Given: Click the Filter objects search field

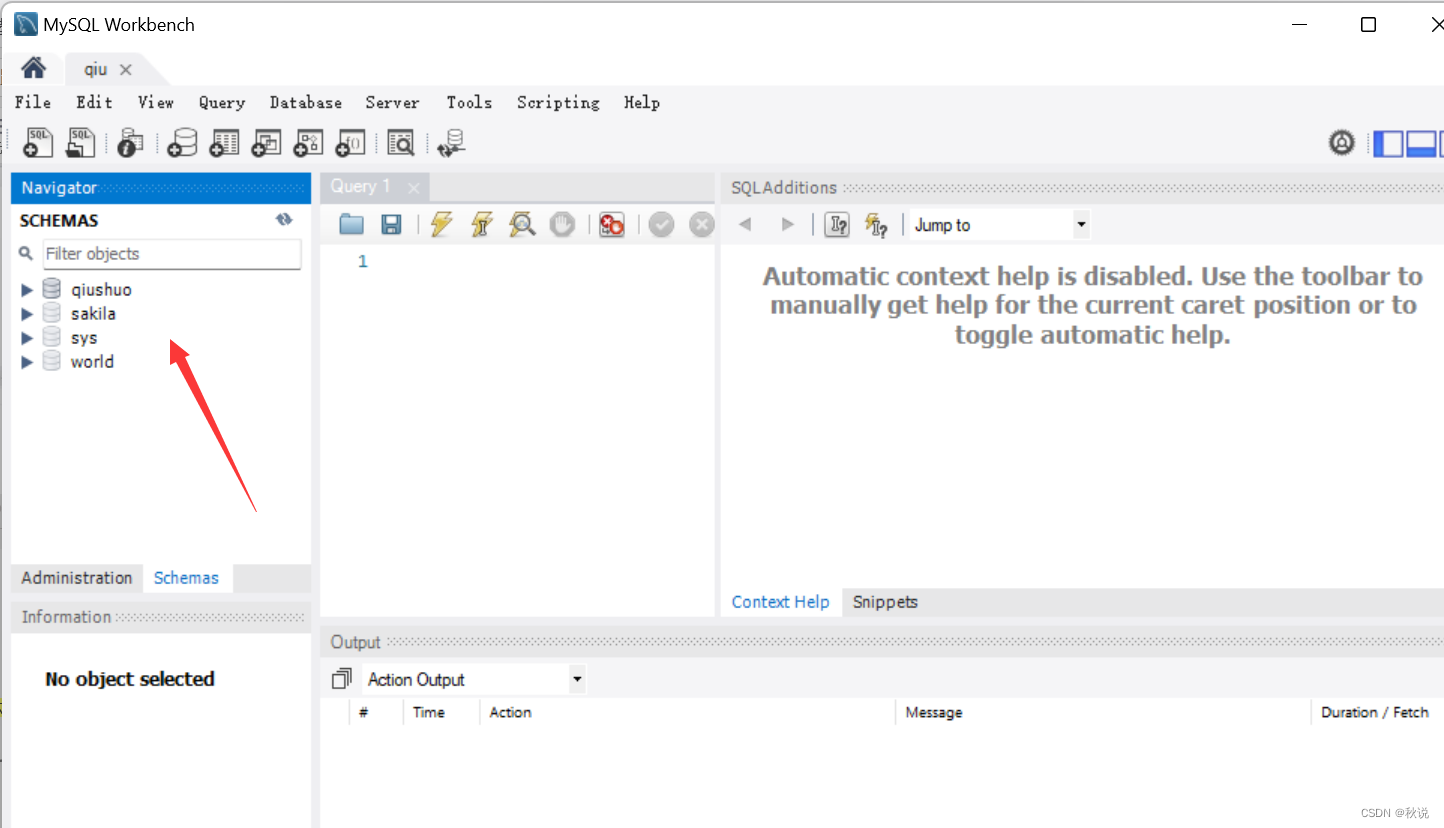Looking at the screenshot, I should point(172,254).
